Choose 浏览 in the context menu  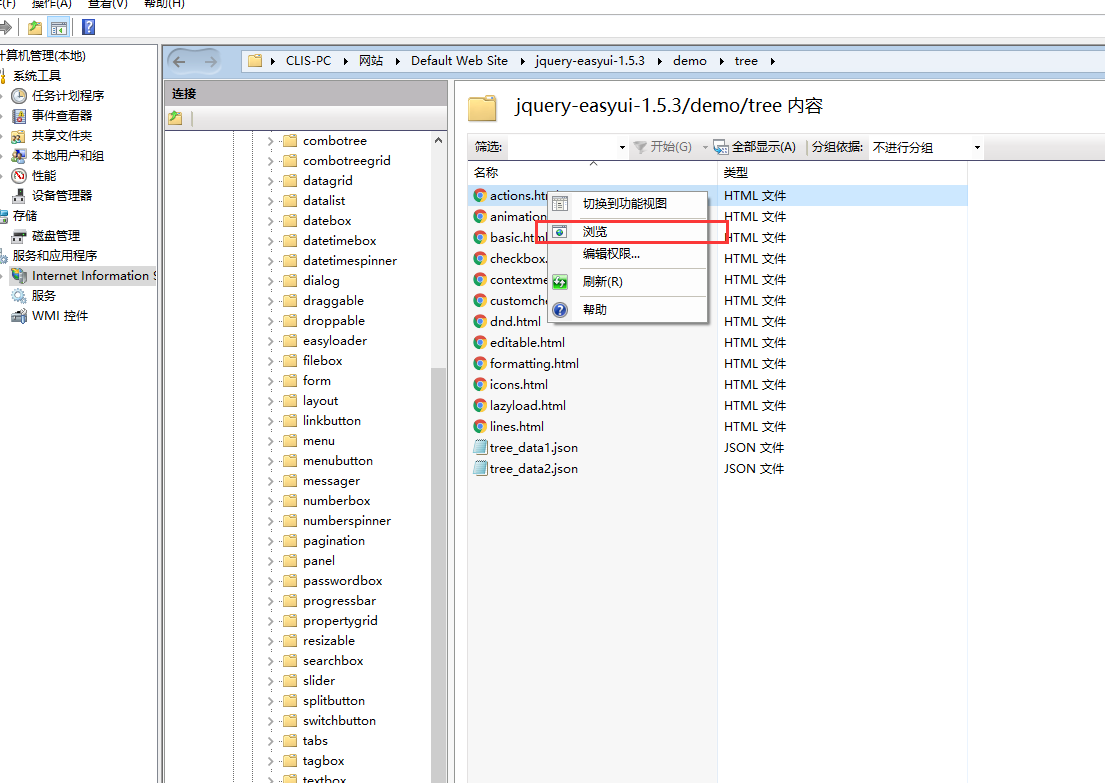pyautogui.click(x=629, y=232)
